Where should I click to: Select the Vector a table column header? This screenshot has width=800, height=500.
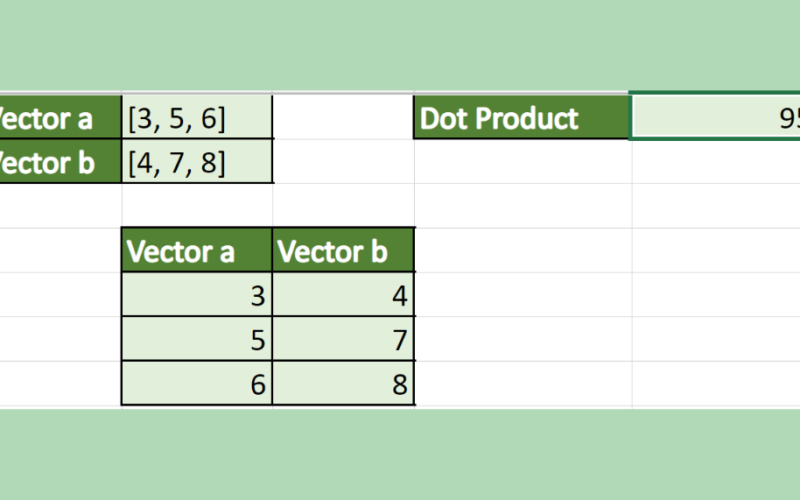197,251
